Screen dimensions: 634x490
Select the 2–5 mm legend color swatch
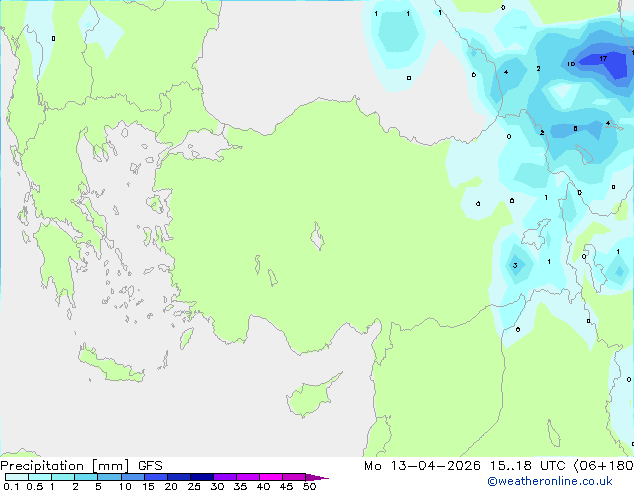86,477
